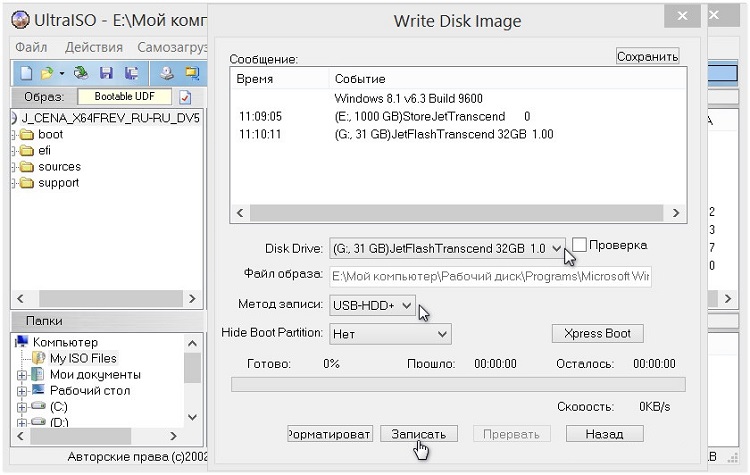Screen dimensions: 750x475
Task: Click the Рабочий стол desktop icon
Action: pyautogui.click(x=38, y=390)
